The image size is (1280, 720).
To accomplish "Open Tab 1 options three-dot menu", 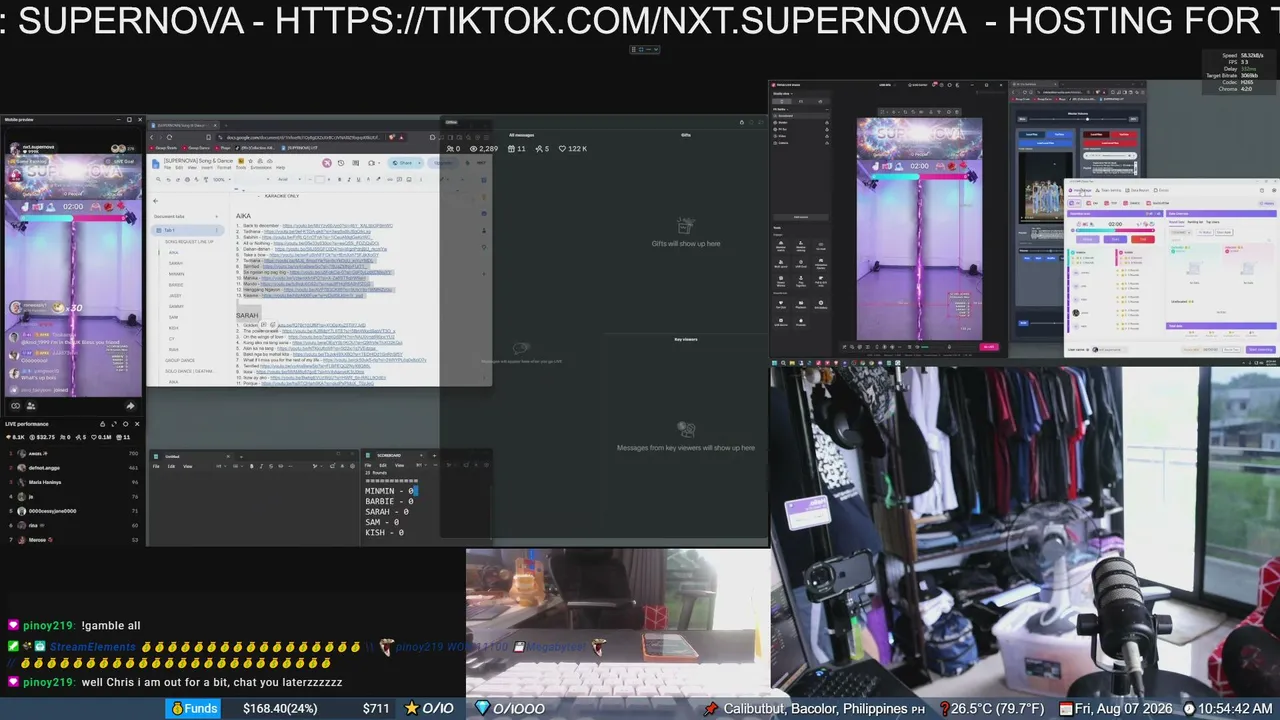I will point(217,231).
